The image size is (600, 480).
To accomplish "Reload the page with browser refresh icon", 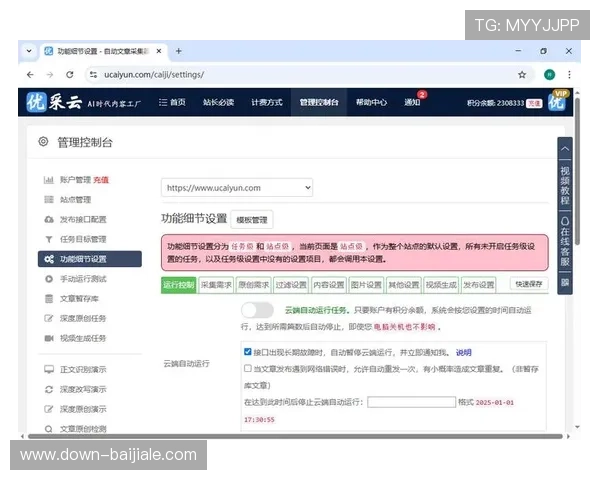I will pos(70,75).
